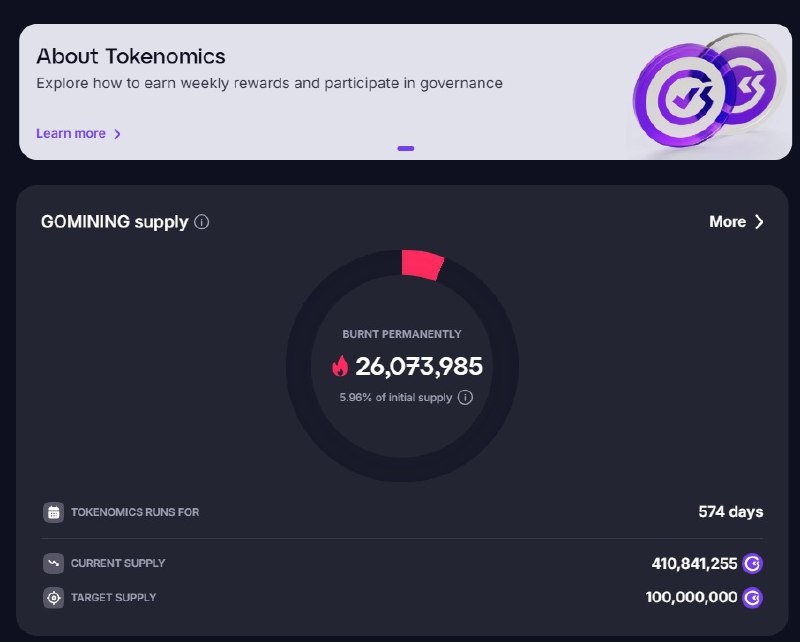Screen dimensions: 800x642
Task: Click the GOMINING supply title
Action: [x=114, y=222]
